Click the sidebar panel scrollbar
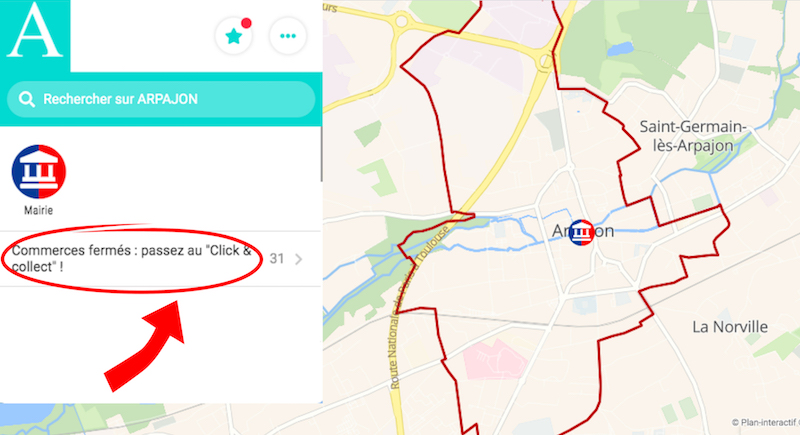 coord(321,153)
